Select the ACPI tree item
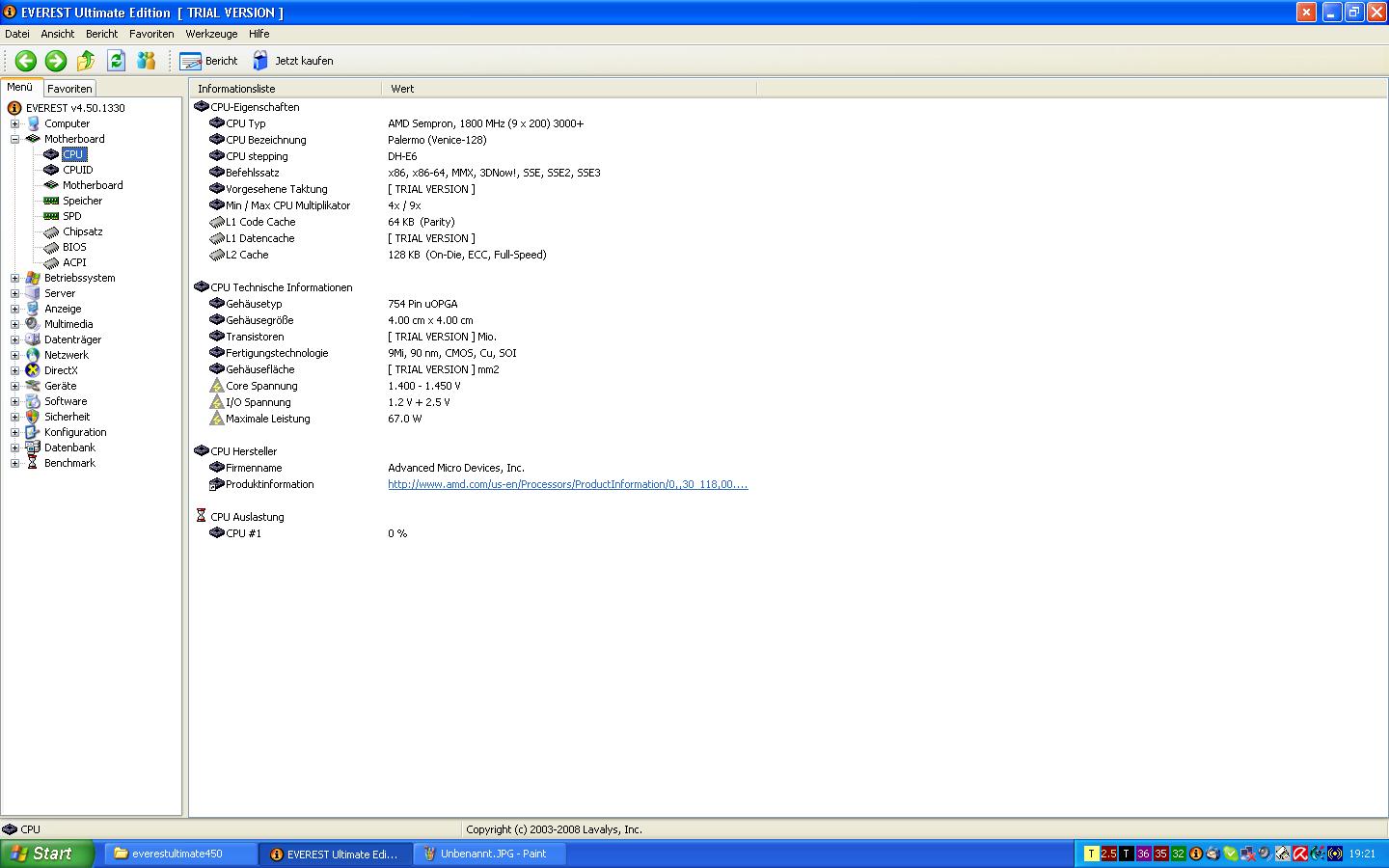The width and height of the screenshot is (1389, 868). coord(74,262)
